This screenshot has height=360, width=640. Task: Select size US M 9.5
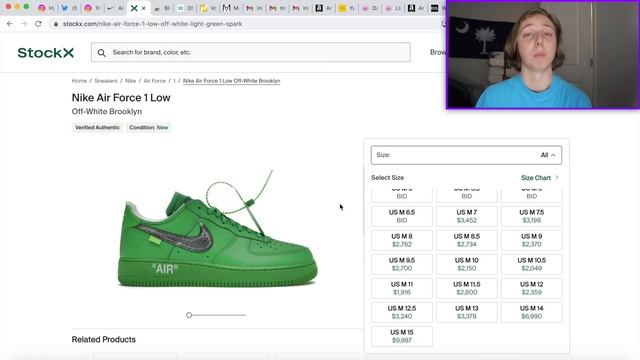click(x=402, y=264)
